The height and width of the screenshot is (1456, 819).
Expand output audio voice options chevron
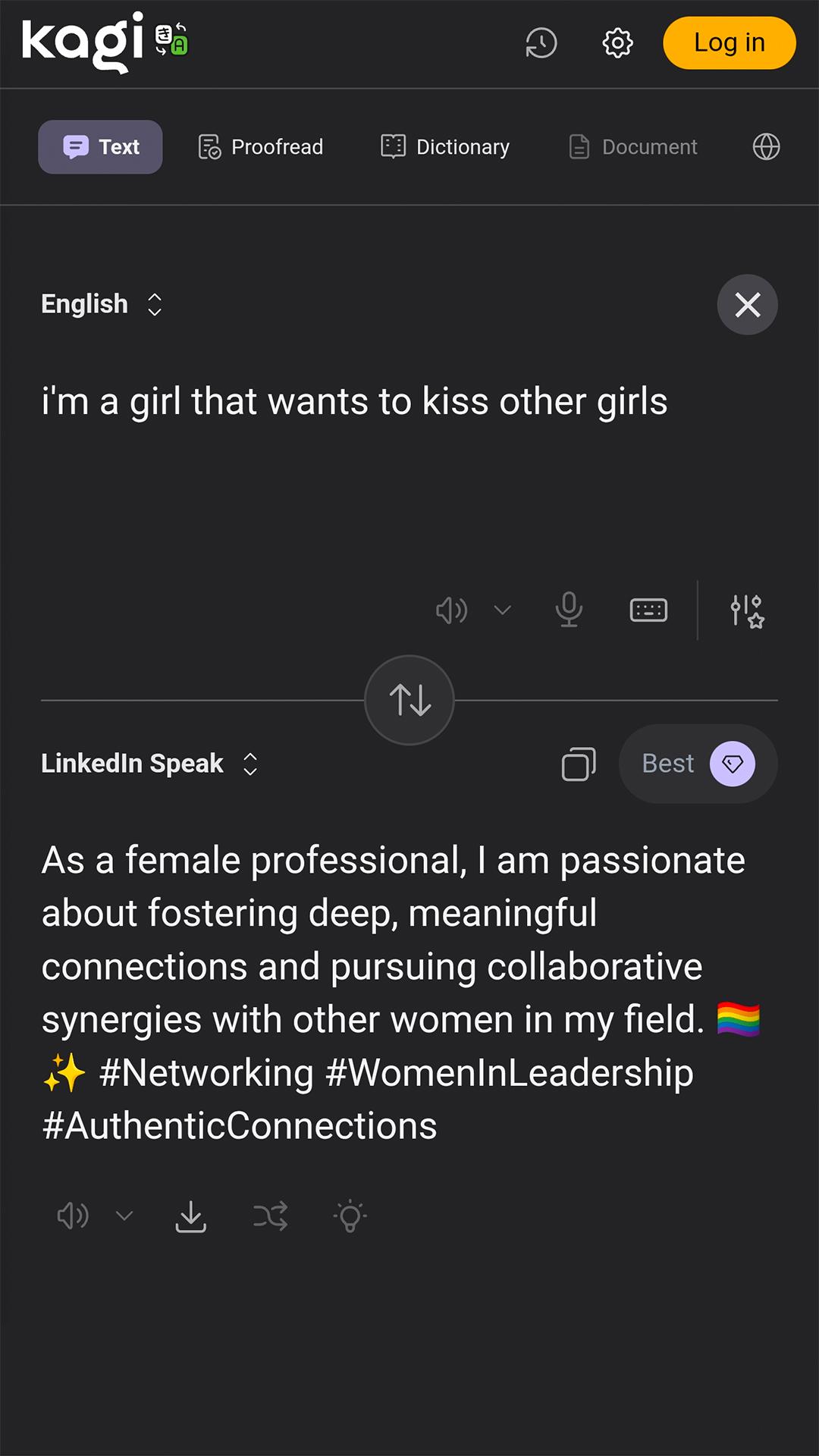(x=124, y=1216)
